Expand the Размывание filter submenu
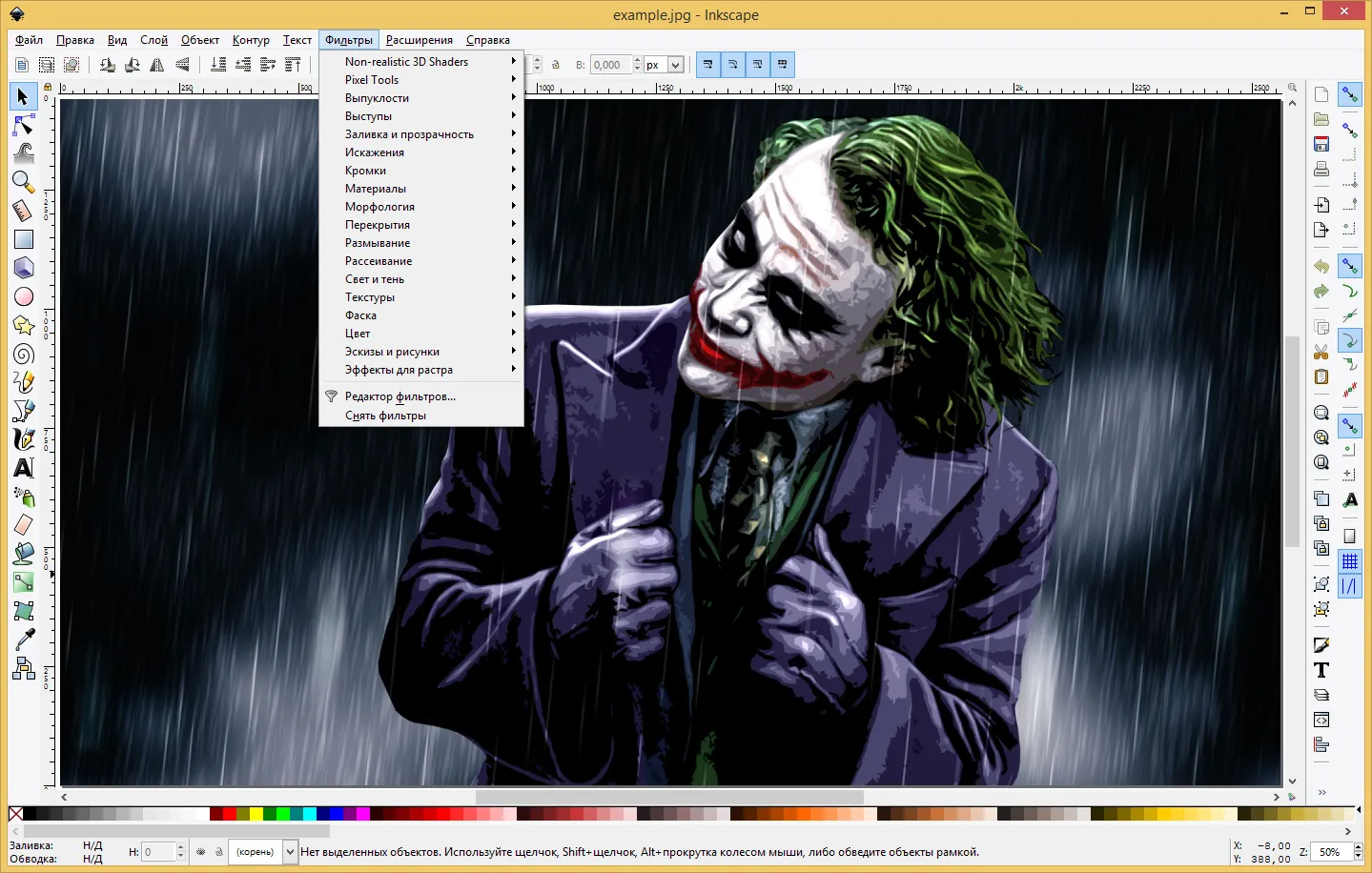This screenshot has height=873, width=1372. tap(421, 243)
